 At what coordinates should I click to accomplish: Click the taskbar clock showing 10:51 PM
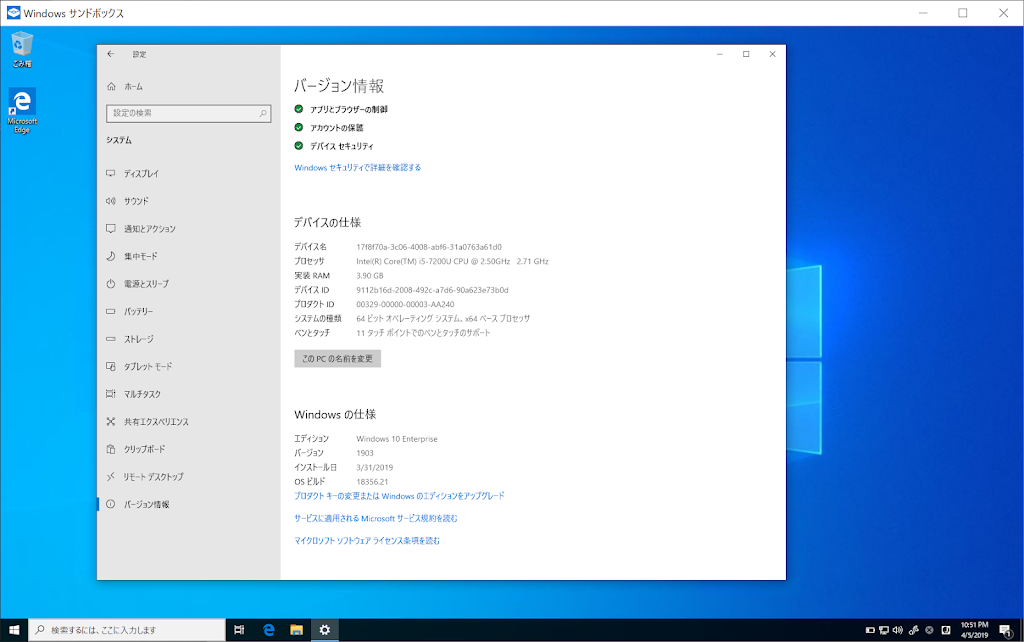(974, 630)
